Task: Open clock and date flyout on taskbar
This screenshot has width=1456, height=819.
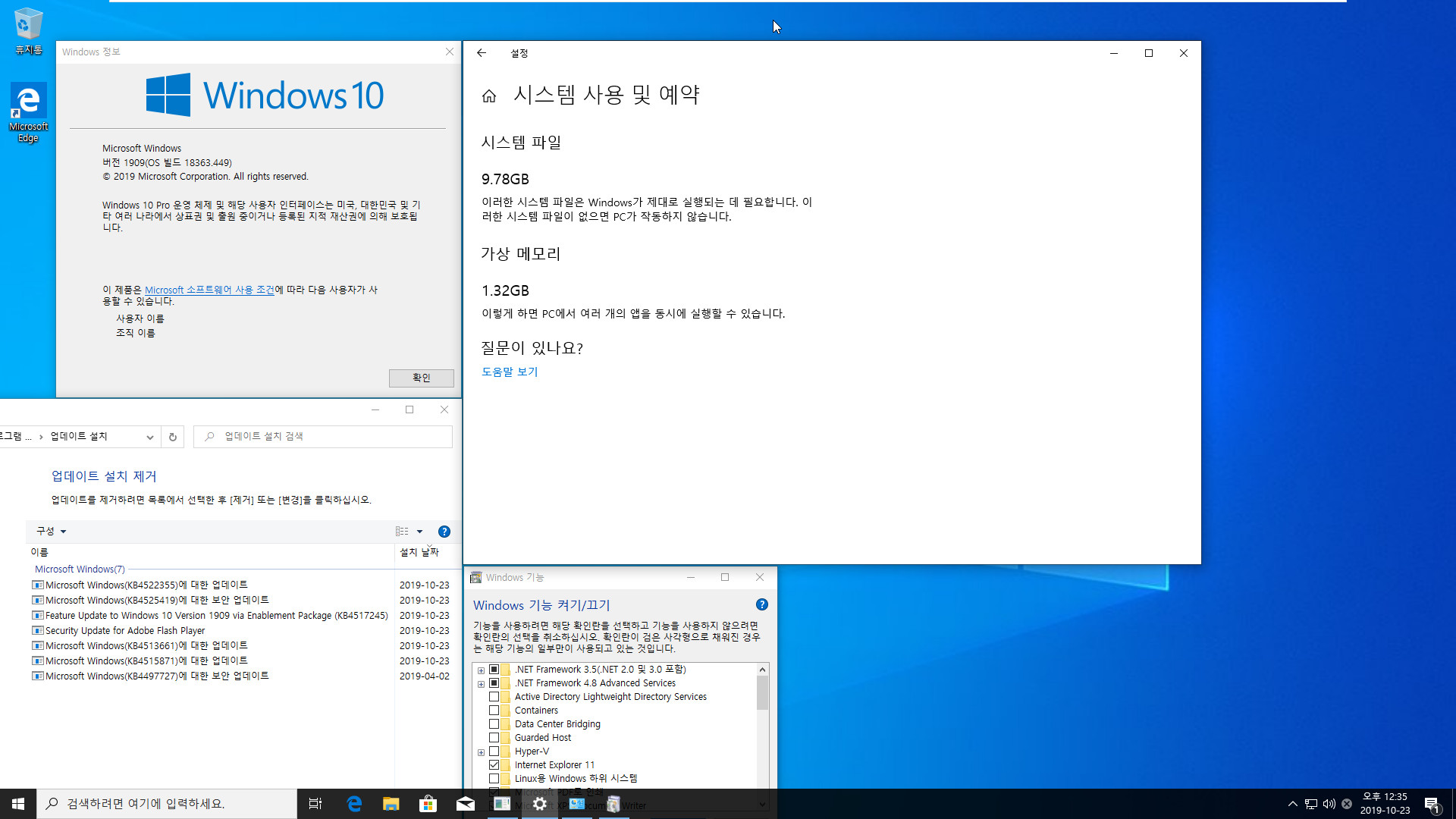Action: (x=1385, y=804)
